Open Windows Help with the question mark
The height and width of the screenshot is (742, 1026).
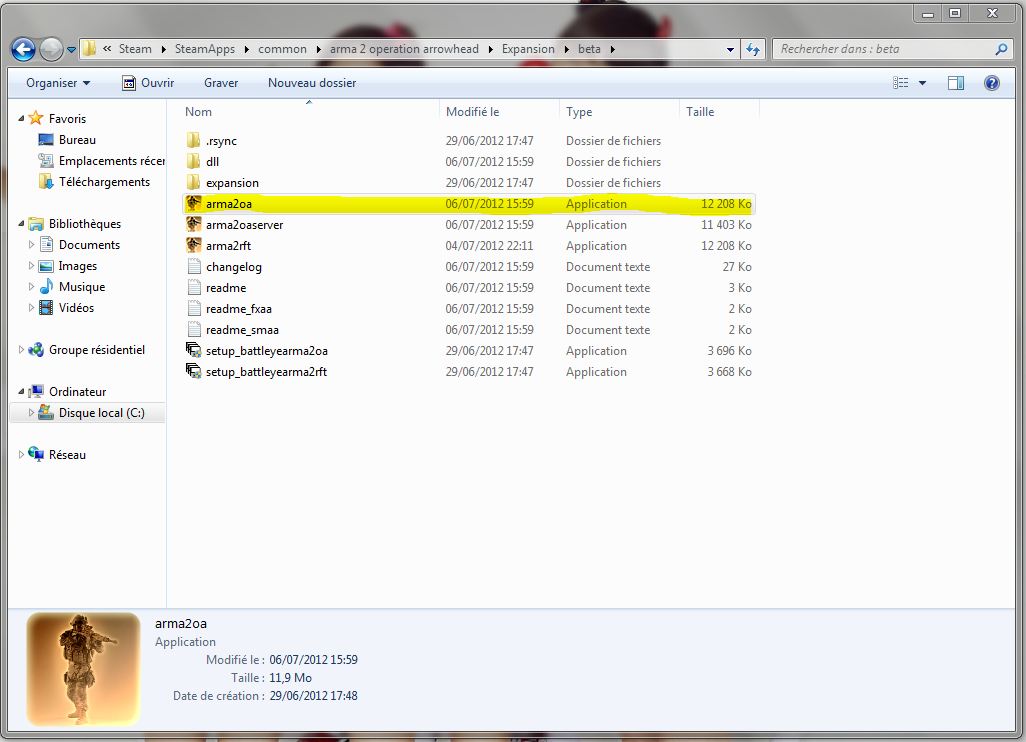(992, 83)
